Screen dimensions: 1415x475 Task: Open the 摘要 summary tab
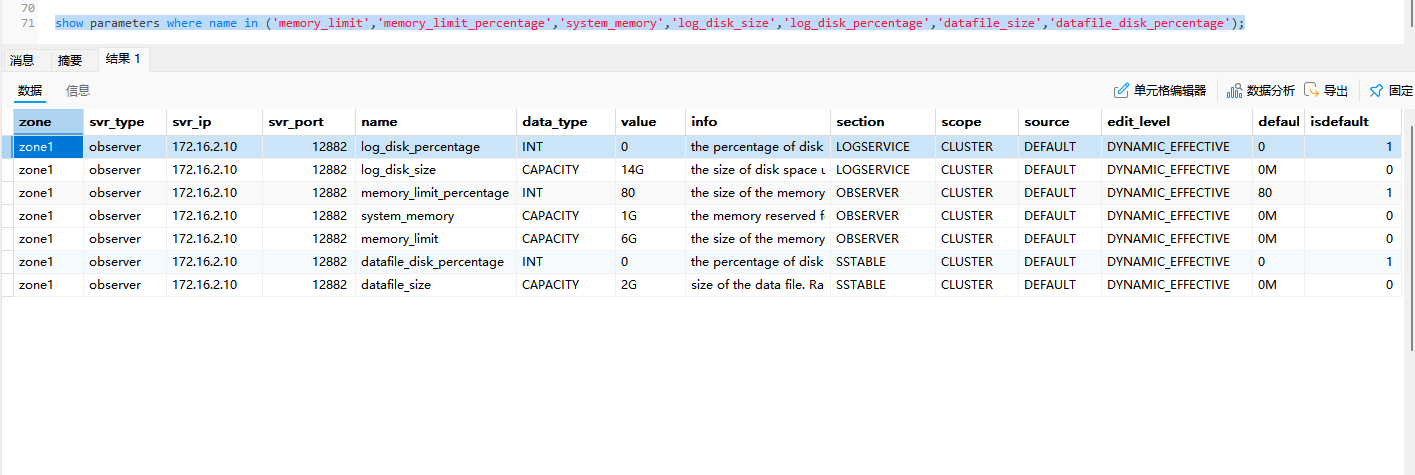coord(70,60)
